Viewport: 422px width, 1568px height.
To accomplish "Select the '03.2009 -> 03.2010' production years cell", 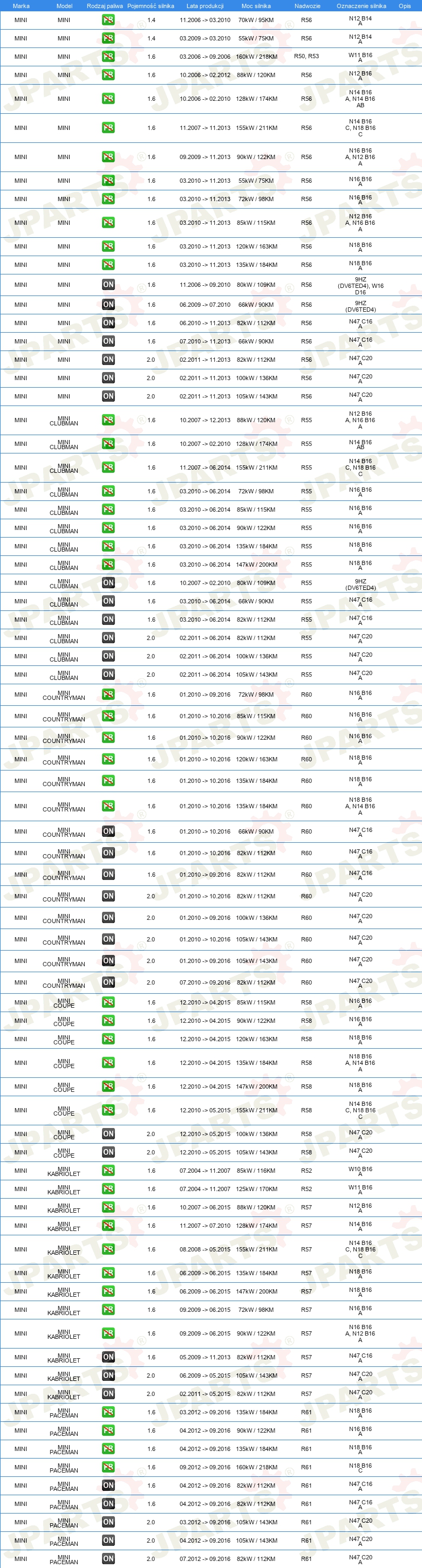I will pyautogui.click(x=205, y=38).
